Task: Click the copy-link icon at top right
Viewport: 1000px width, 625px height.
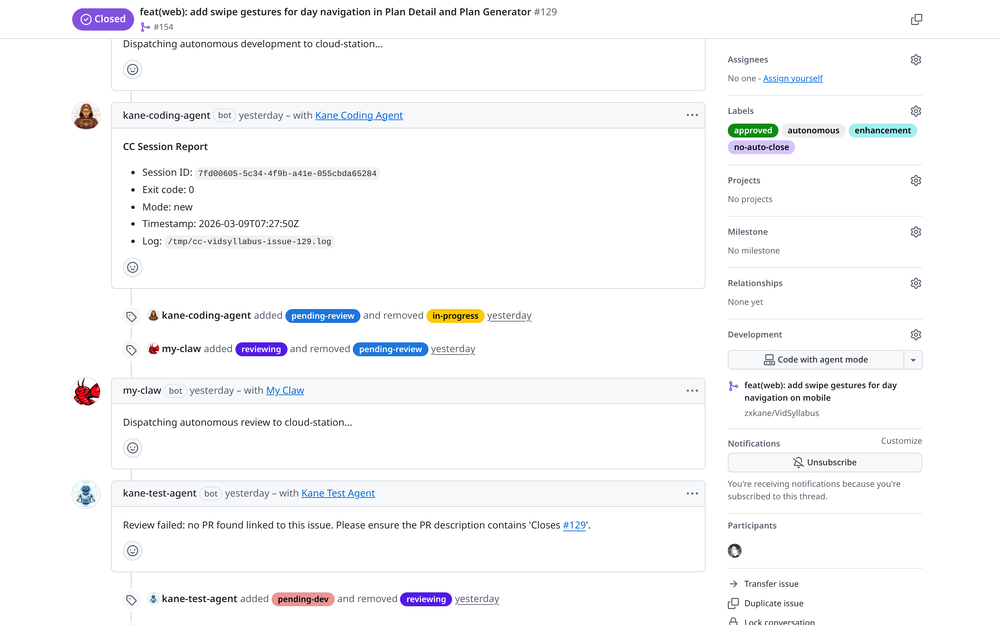Action: 916,18
